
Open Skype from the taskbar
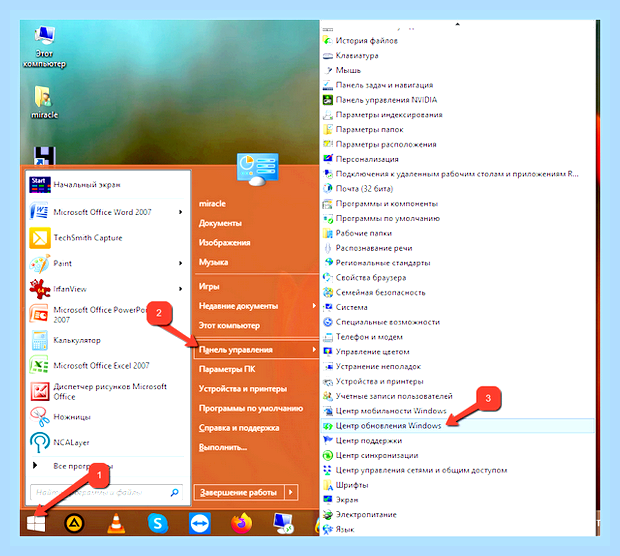[x=158, y=523]
